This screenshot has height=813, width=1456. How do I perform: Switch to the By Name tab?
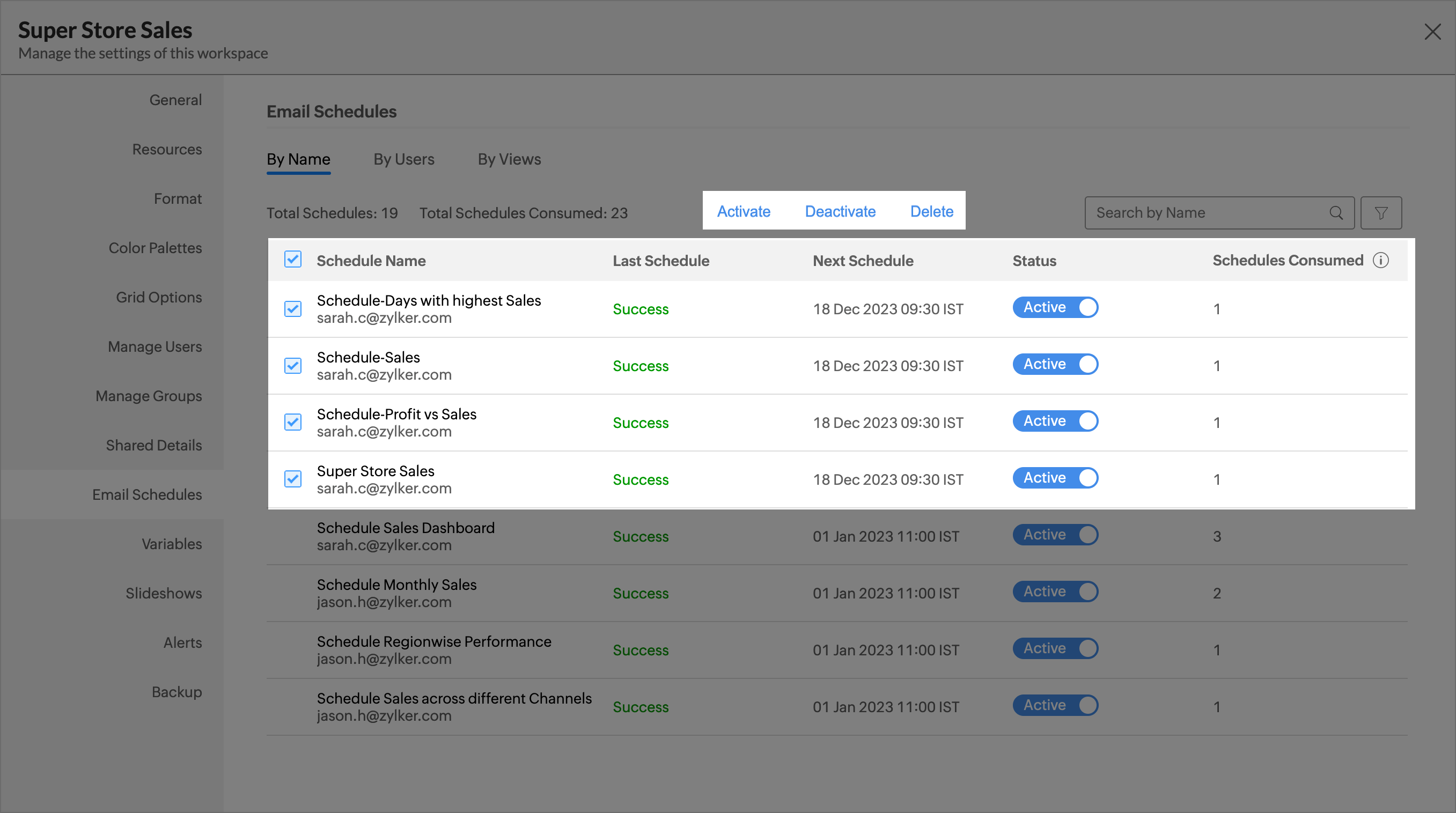coord(298,159)
